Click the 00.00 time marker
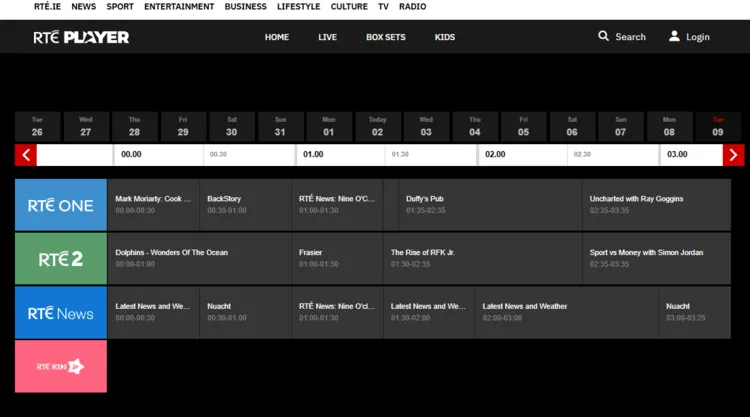Viewport: 750px width, 417px height. click(x=131, y=154)
